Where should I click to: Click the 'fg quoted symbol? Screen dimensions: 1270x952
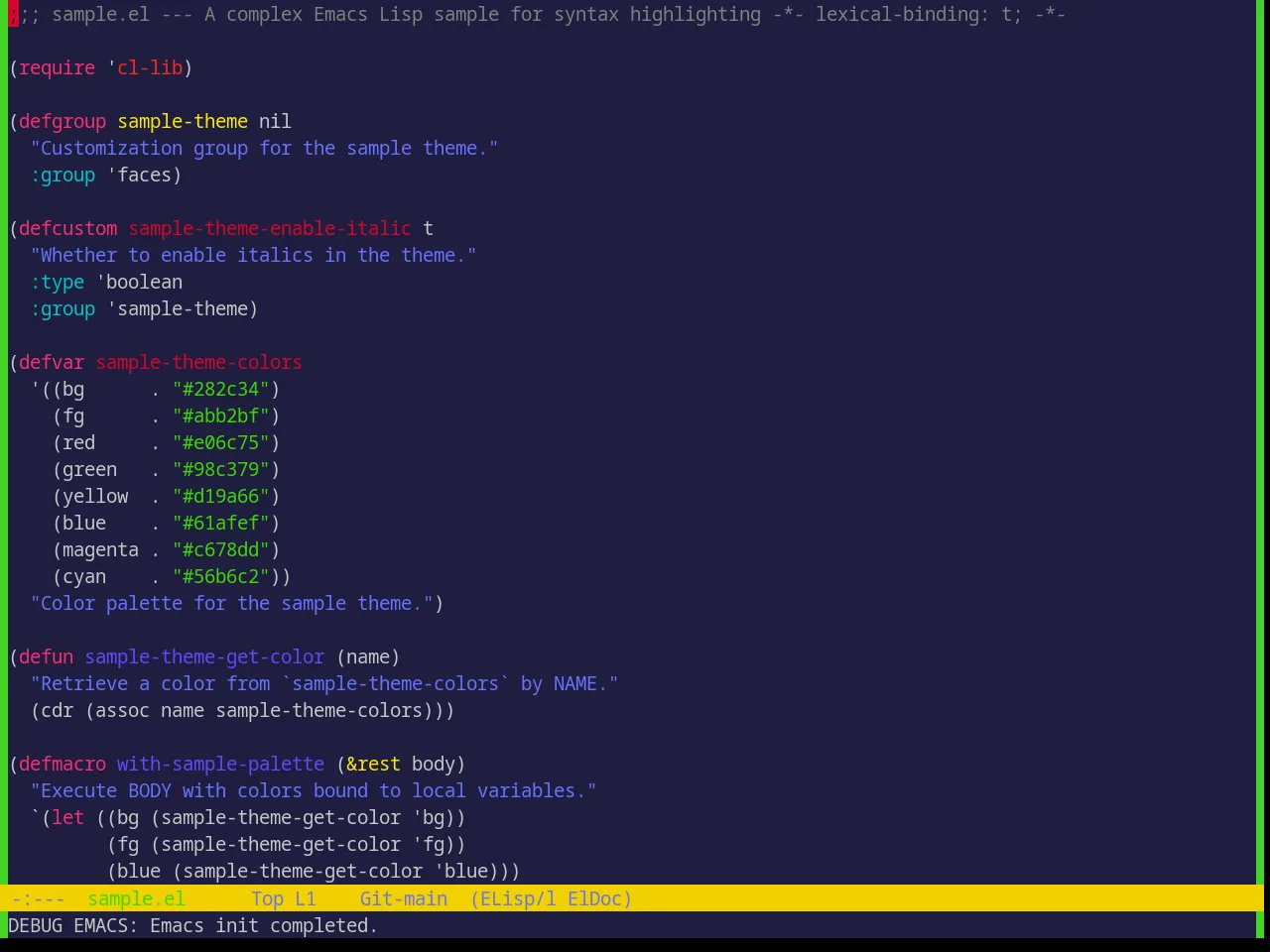point(429,844)
